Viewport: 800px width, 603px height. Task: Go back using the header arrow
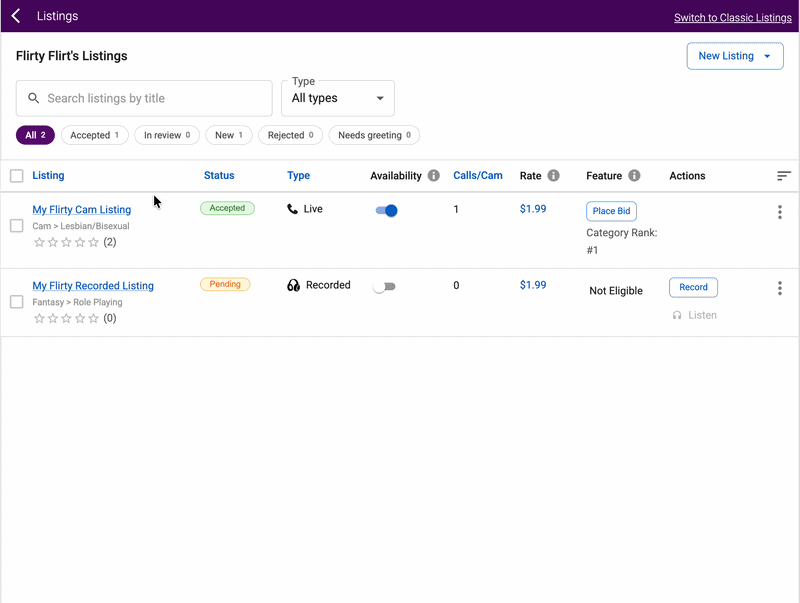tap(16, 16)
